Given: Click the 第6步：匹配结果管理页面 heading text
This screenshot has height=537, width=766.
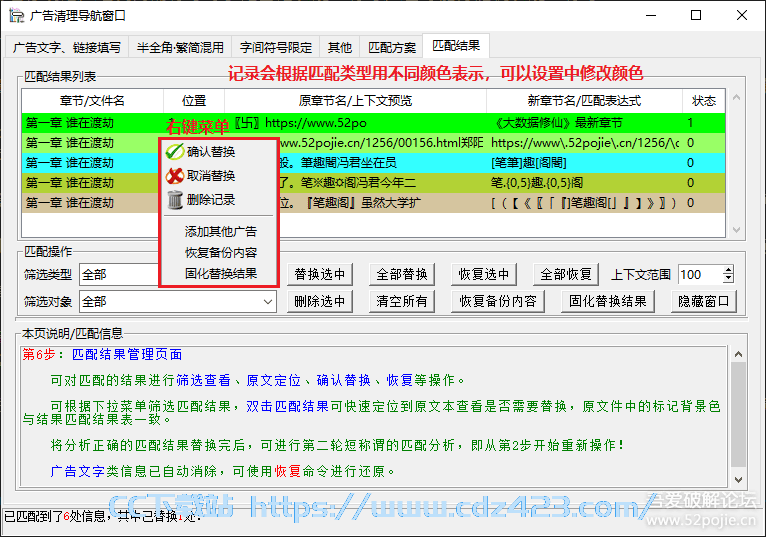Looking at the screenshot, I should [102, 355].
